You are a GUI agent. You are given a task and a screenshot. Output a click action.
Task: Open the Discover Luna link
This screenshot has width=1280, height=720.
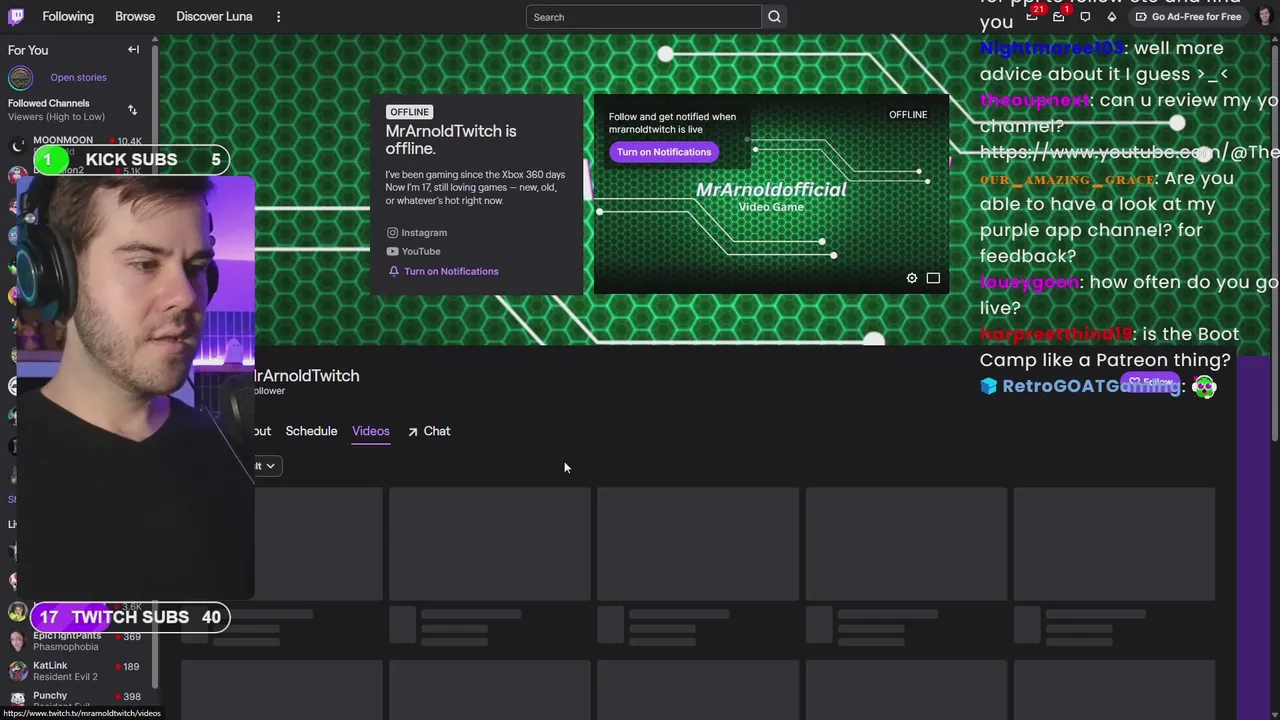pos(214,16)
